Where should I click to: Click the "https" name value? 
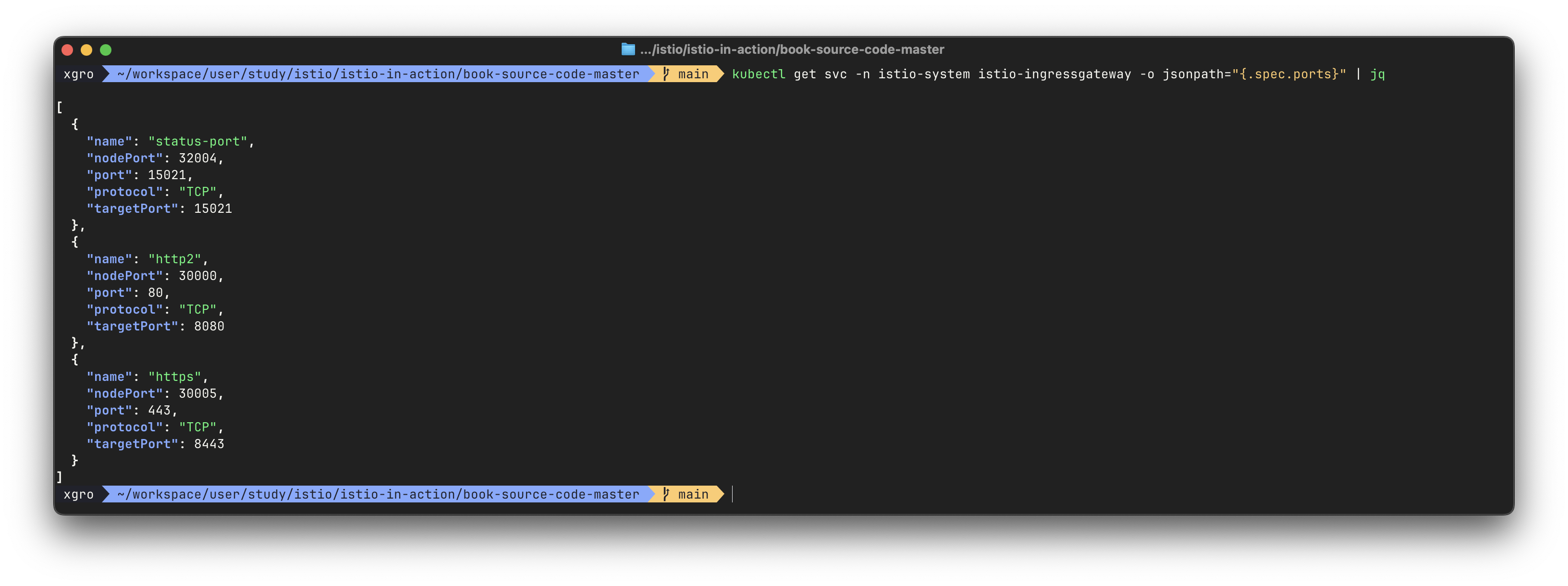(175, 377)
